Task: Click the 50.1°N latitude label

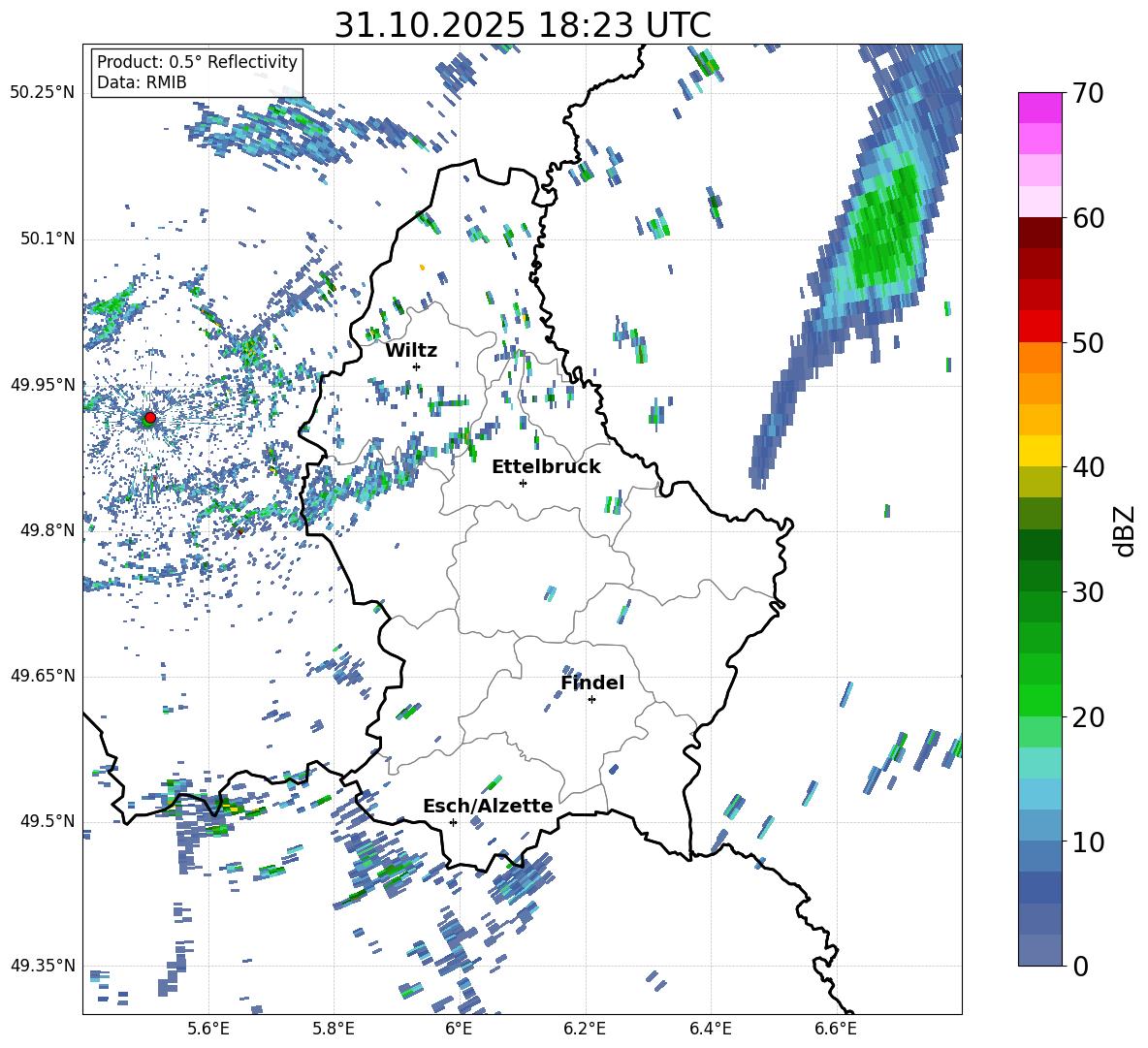Action: pyautogui.click(x=47, y=238)
